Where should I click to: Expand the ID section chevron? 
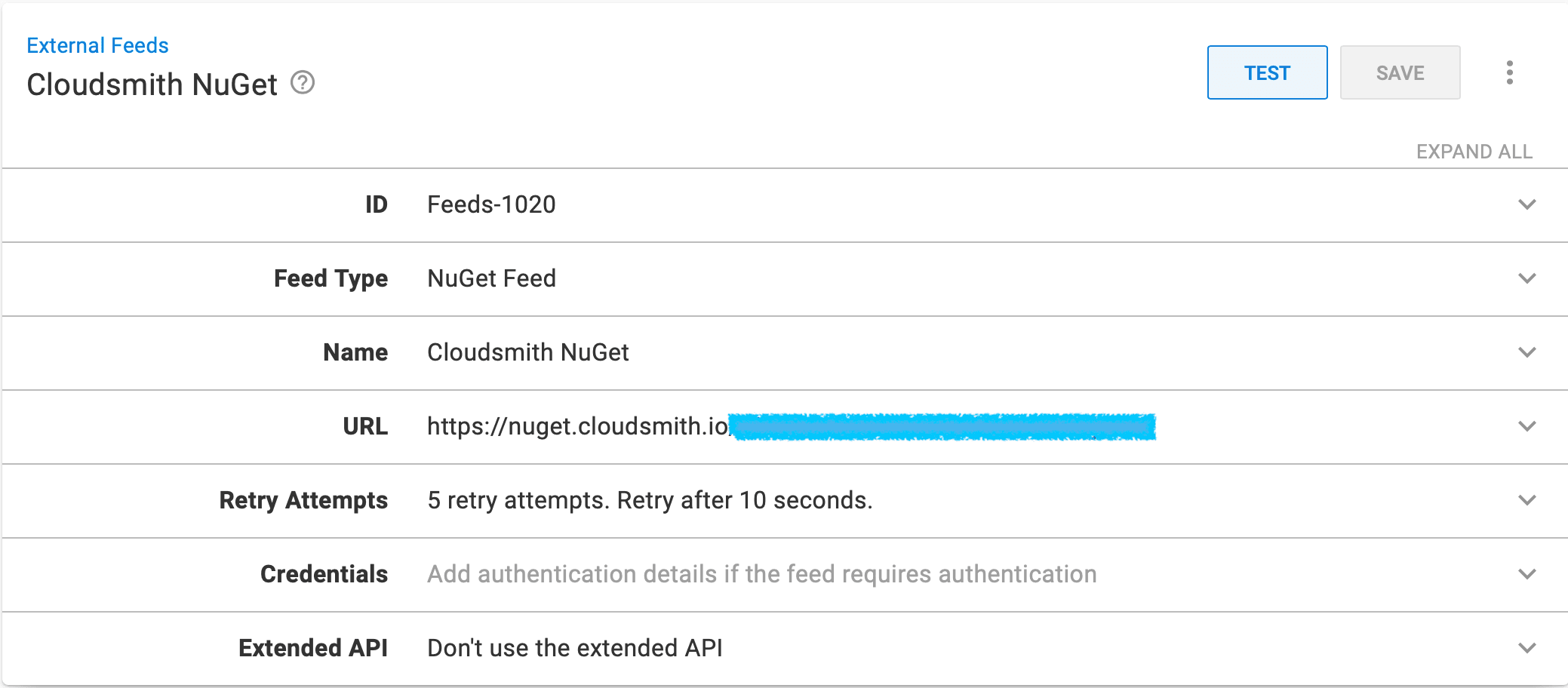(x=1526, y=204)
